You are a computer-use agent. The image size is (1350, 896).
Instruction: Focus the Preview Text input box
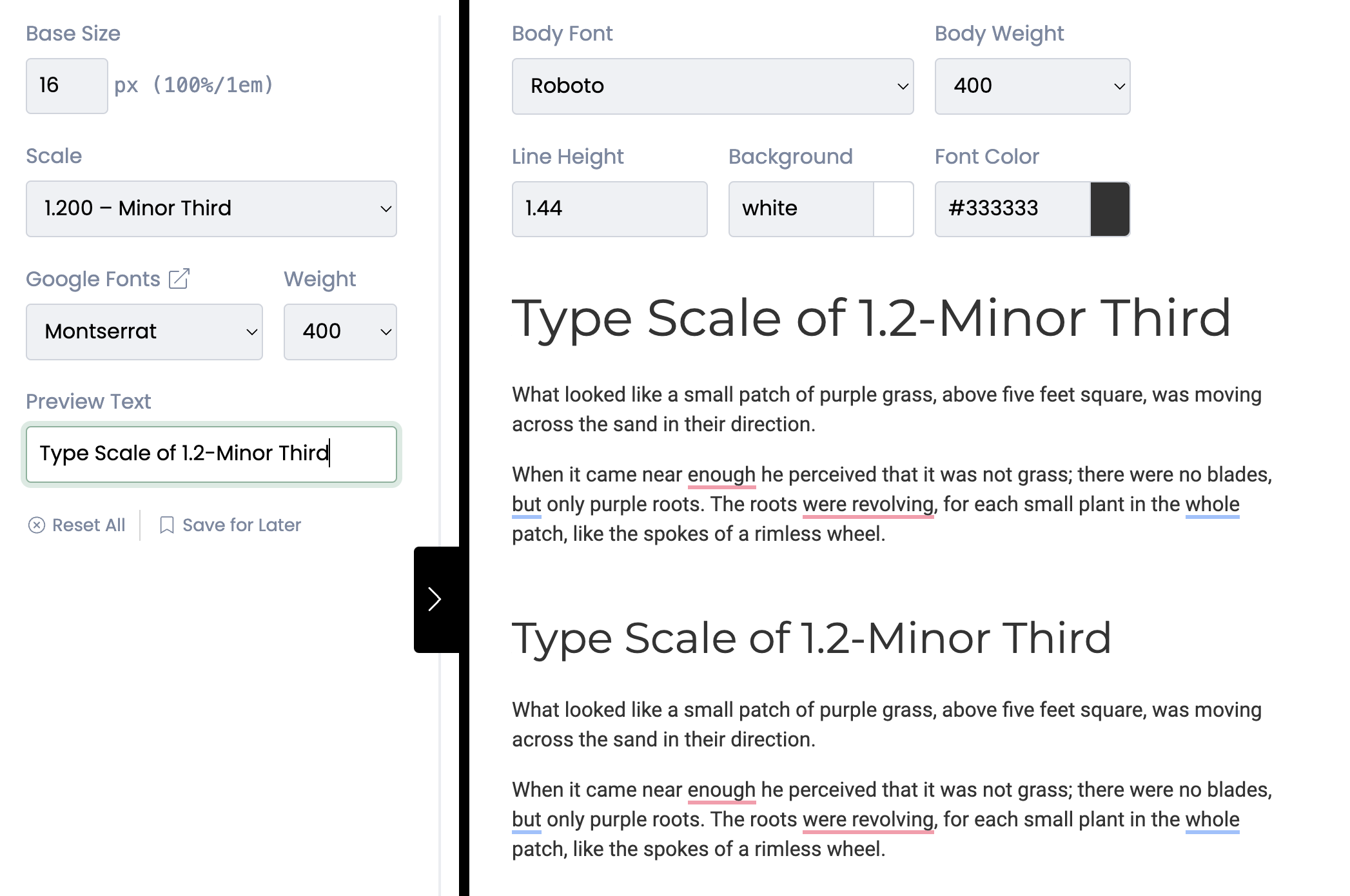(211, 454)
